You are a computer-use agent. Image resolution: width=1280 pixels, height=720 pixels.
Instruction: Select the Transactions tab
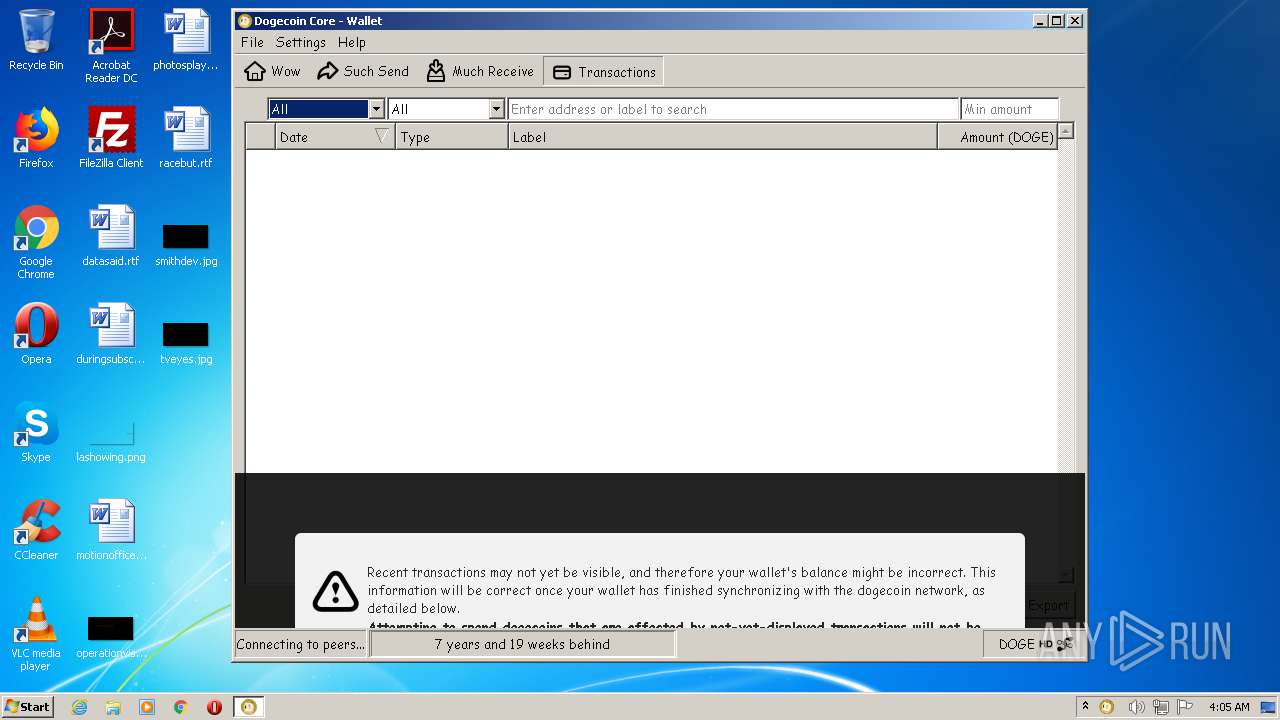603,71
